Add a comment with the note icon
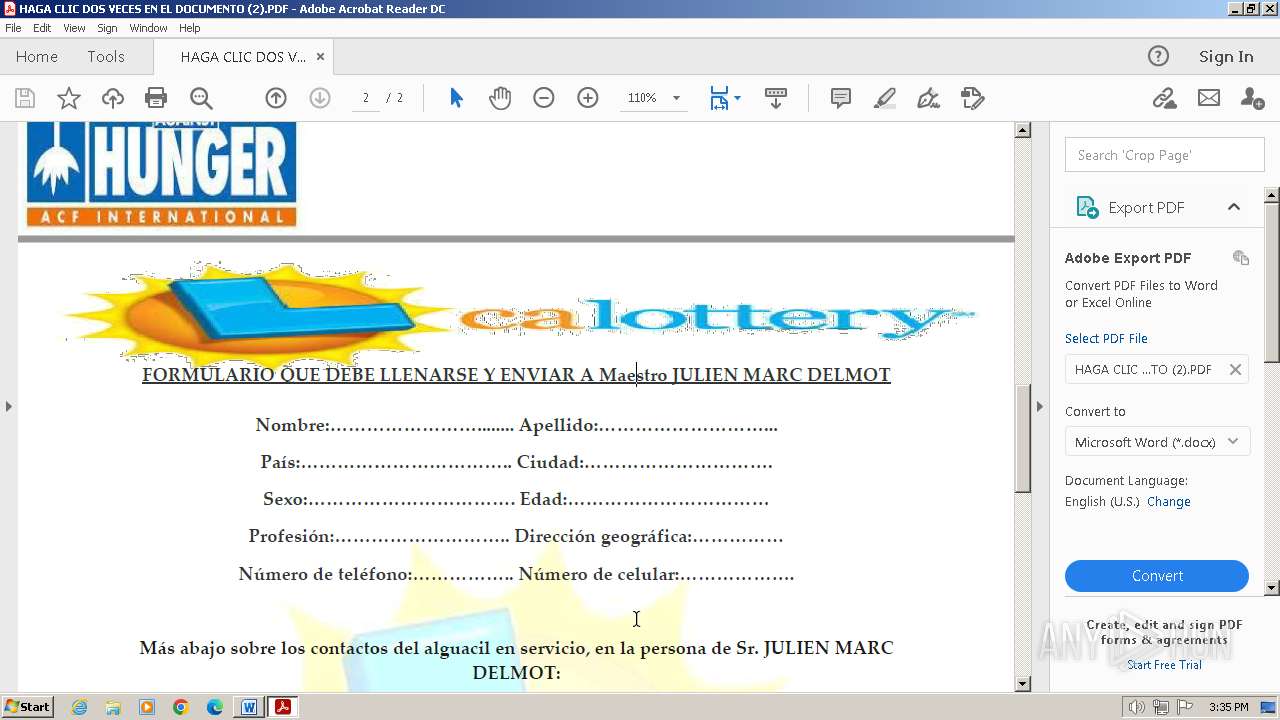 841,98
